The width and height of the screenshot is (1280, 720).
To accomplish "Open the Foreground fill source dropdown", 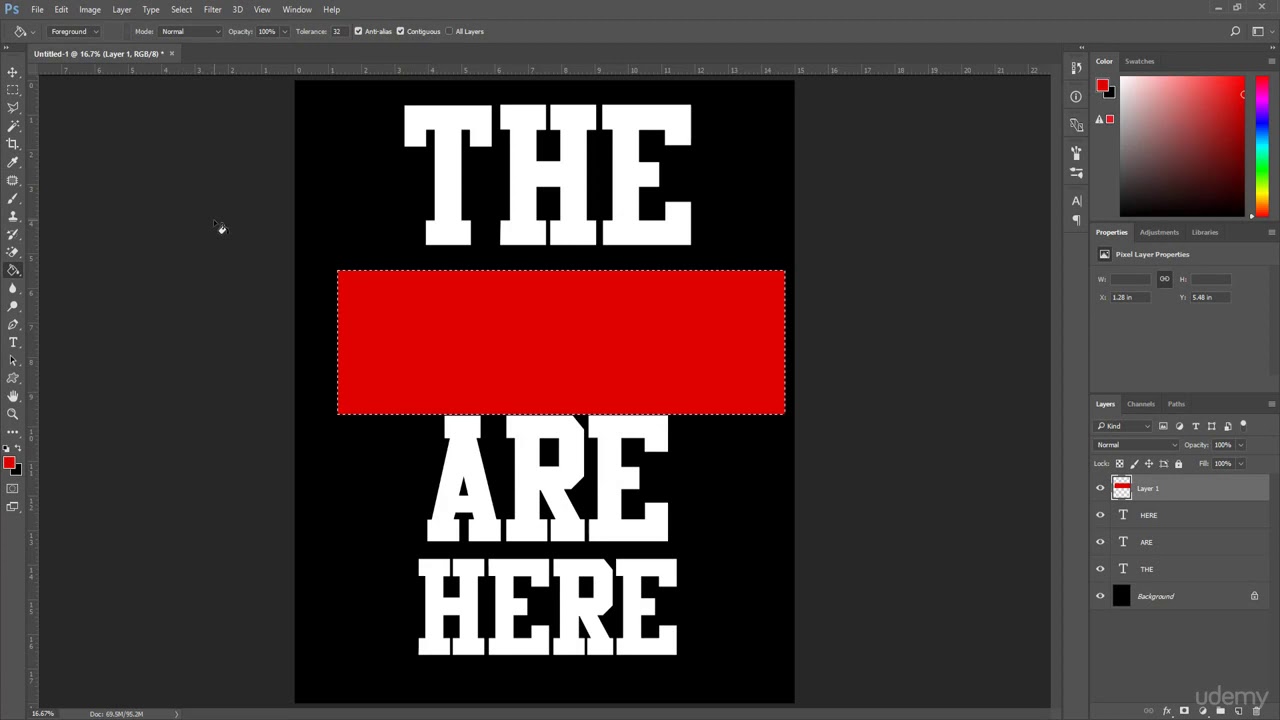I will [x=74, y=31].
